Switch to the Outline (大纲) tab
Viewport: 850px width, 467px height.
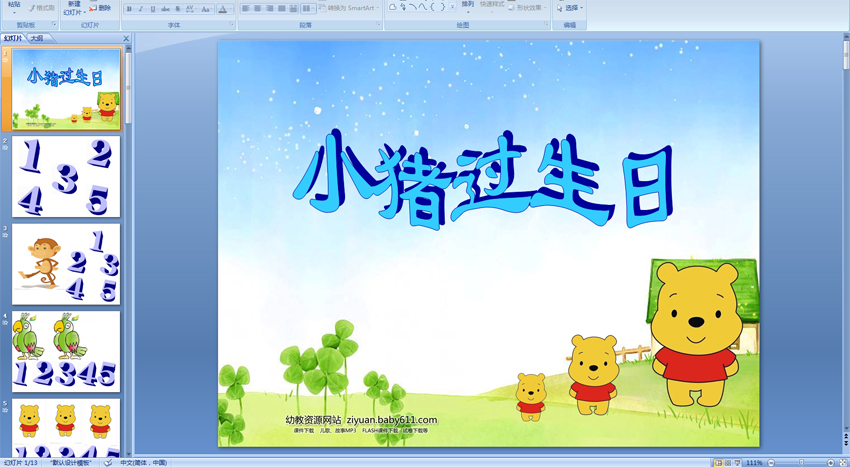point(37,39)
